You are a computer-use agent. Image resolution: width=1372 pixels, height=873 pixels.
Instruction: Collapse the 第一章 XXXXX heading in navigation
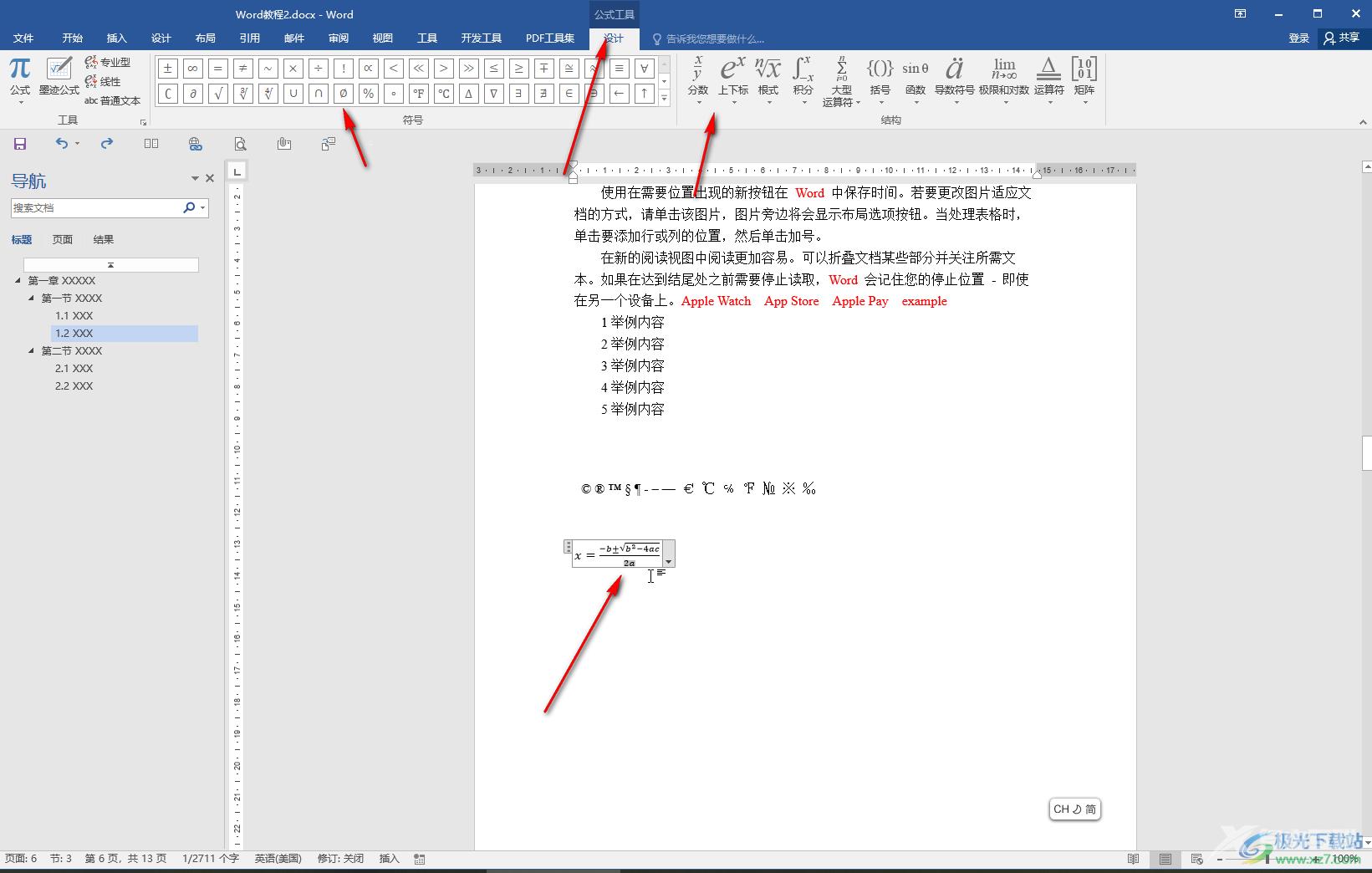coord(18,281)
